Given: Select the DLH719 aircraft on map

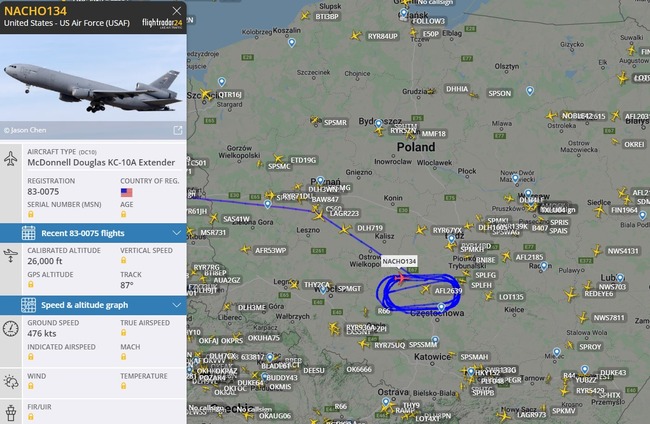Looking at the screenshot, I should click(x=345, y=229).
